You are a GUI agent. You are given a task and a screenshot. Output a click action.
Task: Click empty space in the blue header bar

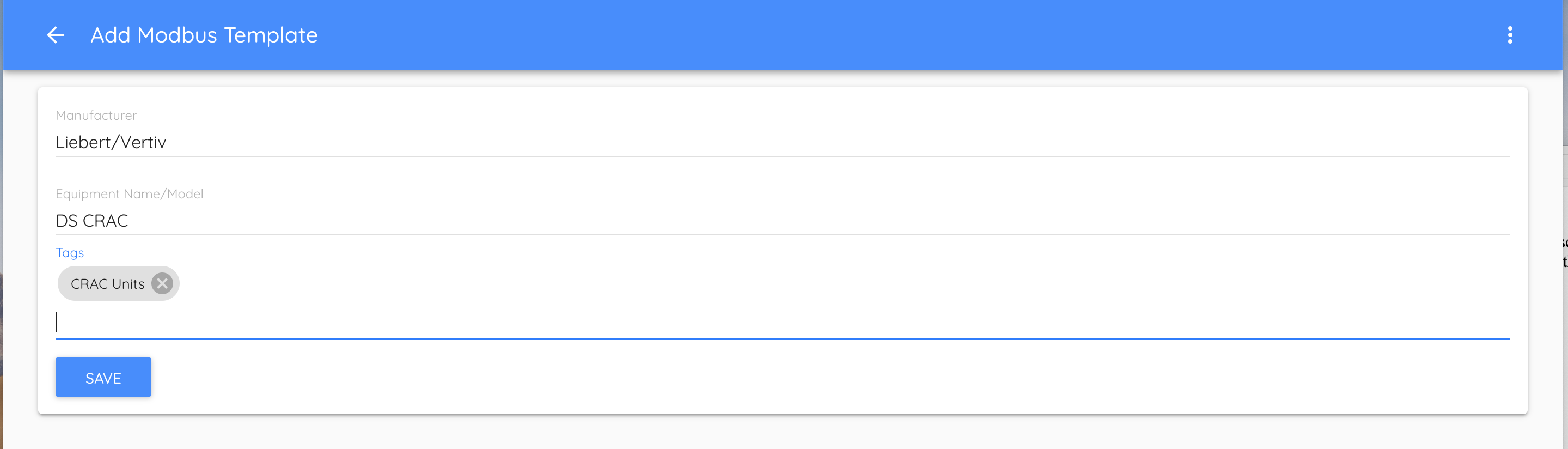coord(852,35)
